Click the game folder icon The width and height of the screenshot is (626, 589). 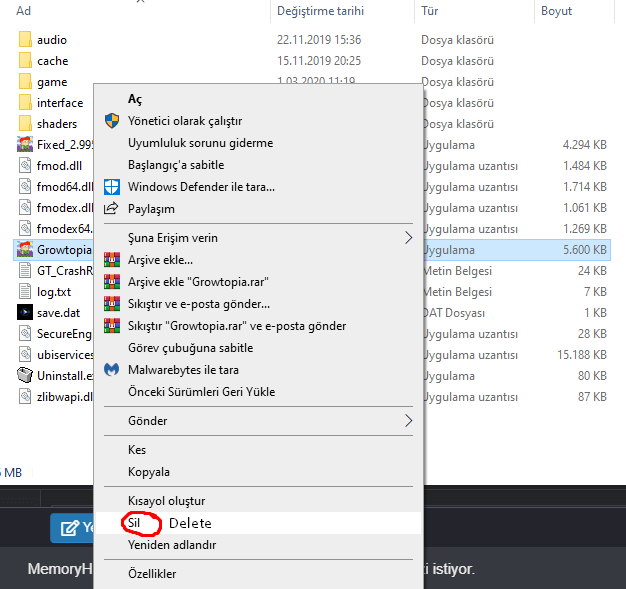click(x=25, y=81)
